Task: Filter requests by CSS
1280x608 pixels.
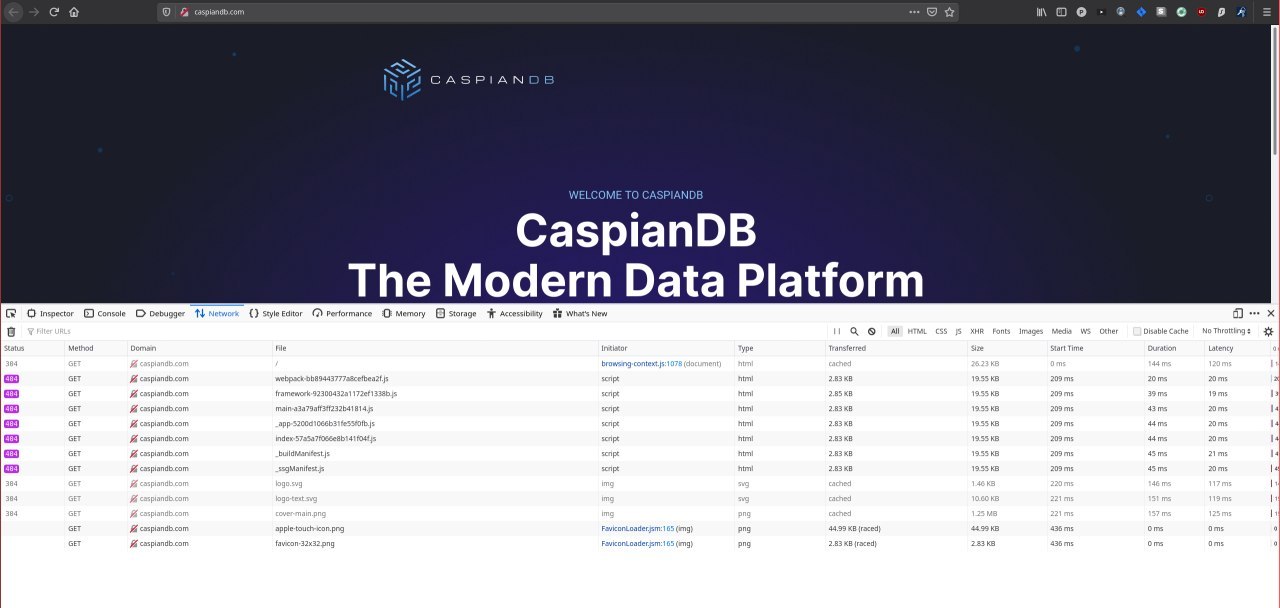Action: [x=941, y=331]
